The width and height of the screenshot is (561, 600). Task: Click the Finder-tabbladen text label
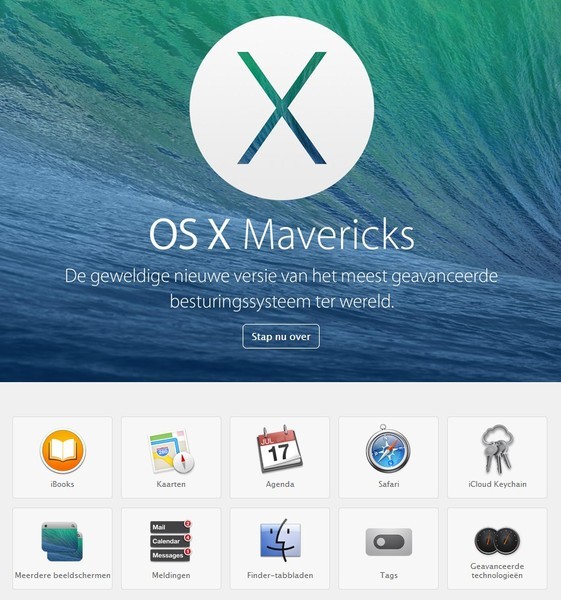(x=280, y=575)
